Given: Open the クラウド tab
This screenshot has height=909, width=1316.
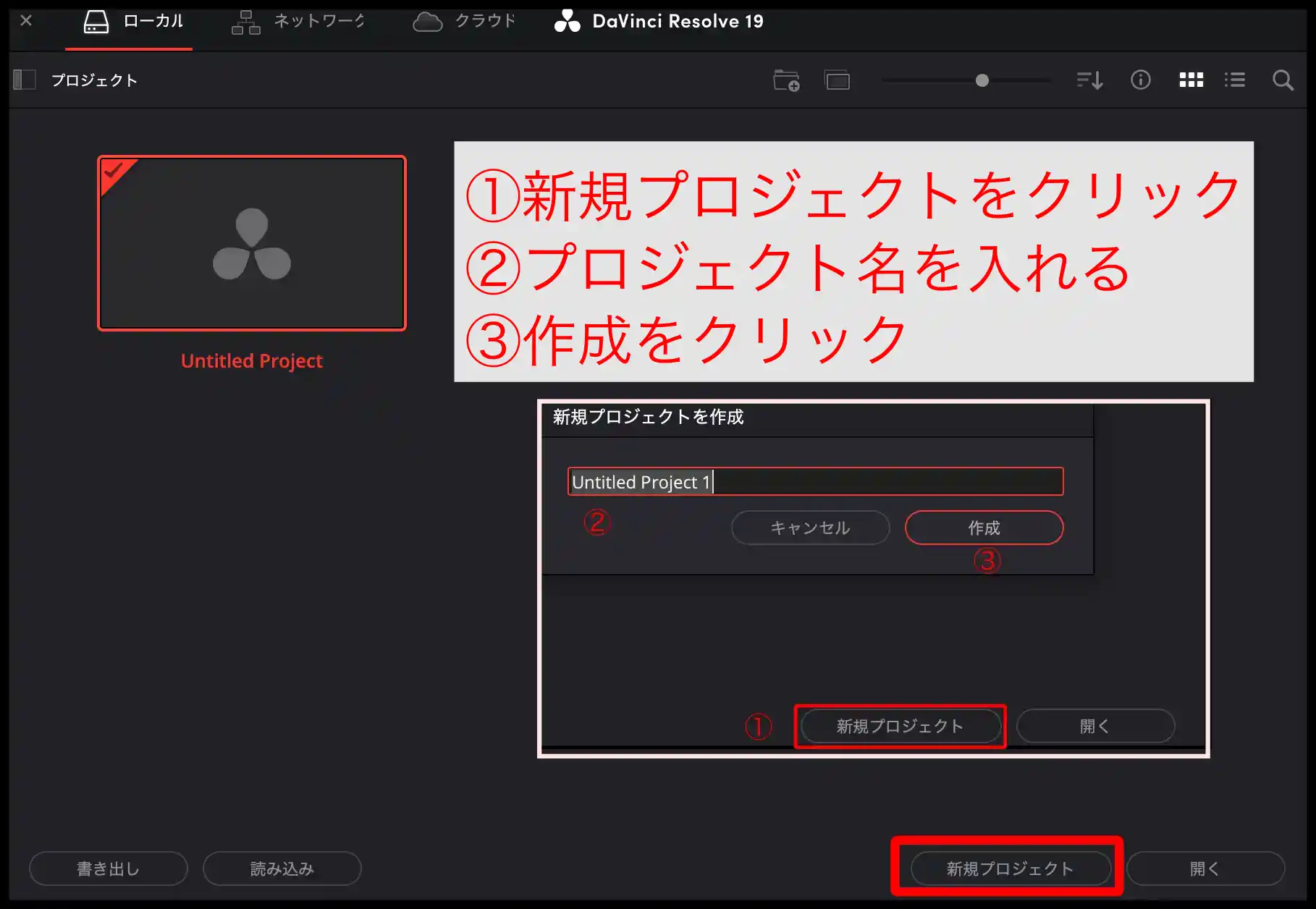Looking at the screenshot, I should coord(464,20).
